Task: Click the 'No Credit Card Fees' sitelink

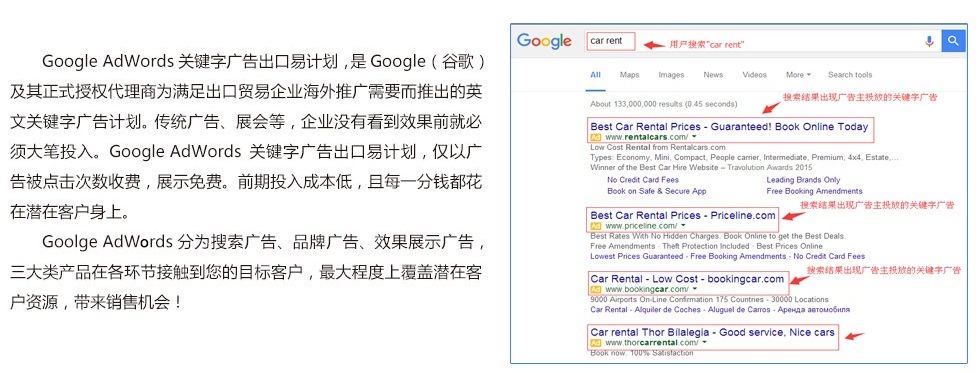Action: (644, 180)
